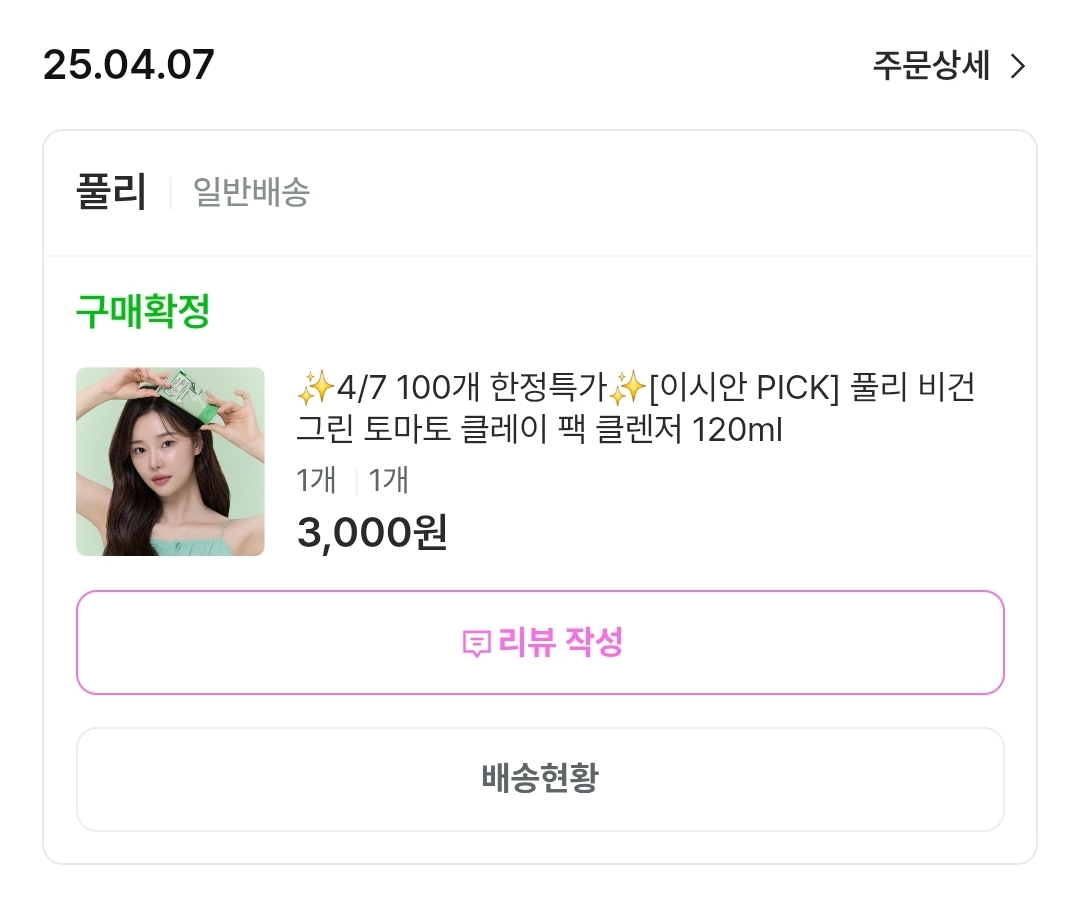Select the 일반배송 shipping label

point(251,192)
